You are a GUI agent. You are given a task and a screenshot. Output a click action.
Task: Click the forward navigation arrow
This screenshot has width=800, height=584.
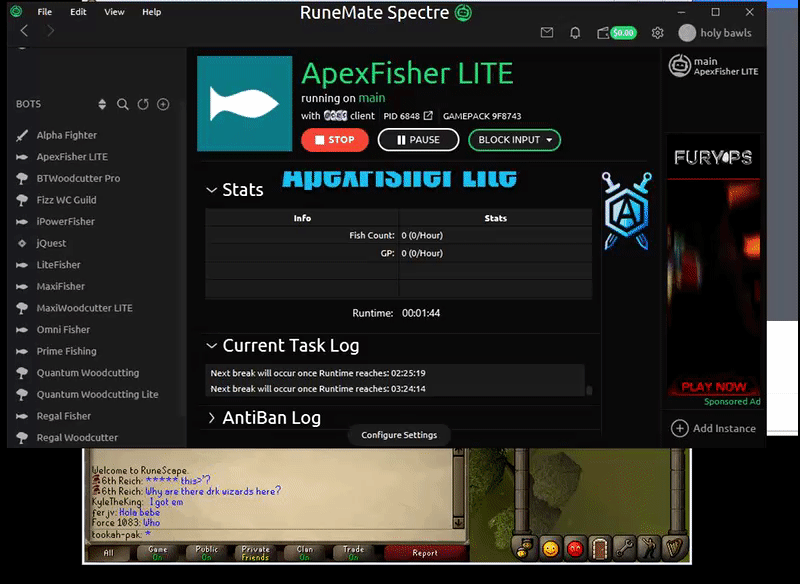coord(50,31)
